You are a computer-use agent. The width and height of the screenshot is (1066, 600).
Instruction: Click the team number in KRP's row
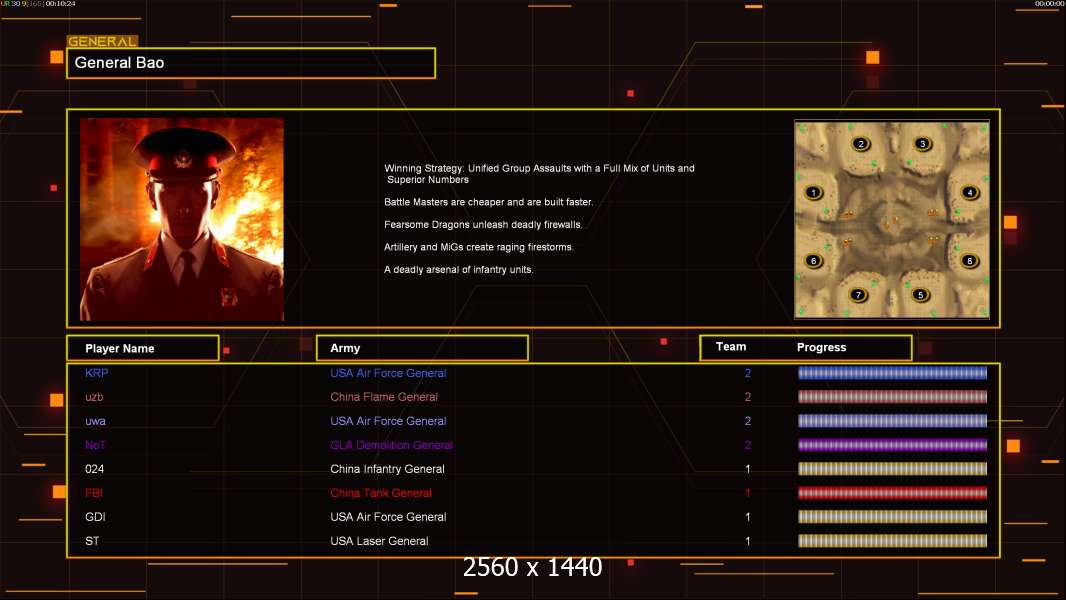click(748, 373)
